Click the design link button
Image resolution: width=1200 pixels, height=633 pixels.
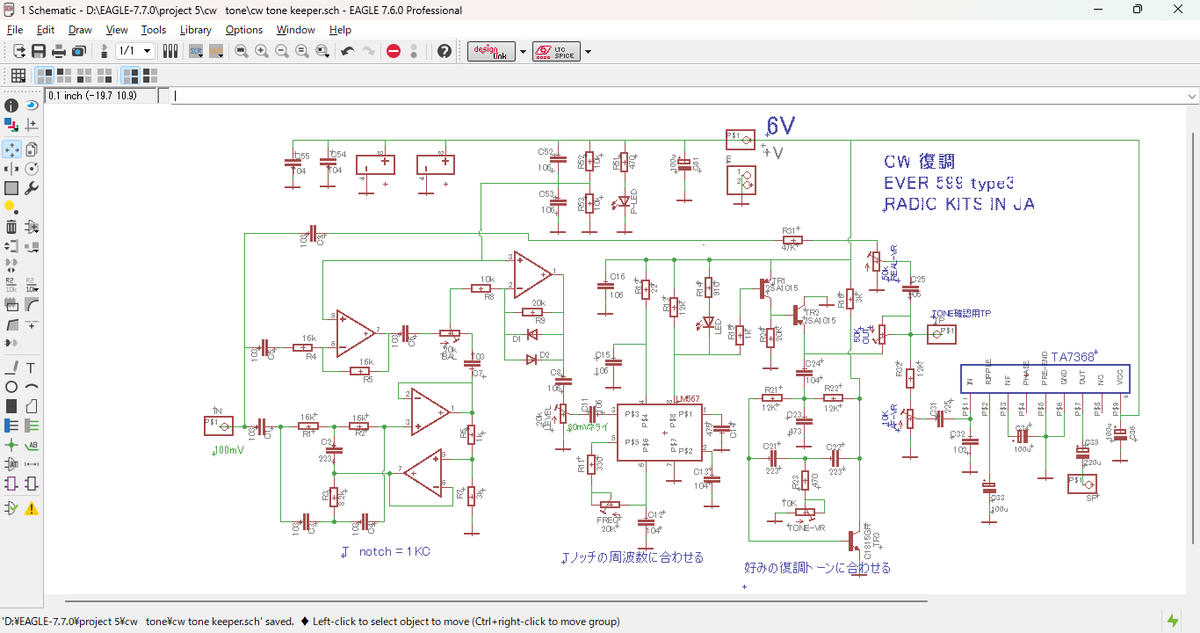(x=491, y=51)
